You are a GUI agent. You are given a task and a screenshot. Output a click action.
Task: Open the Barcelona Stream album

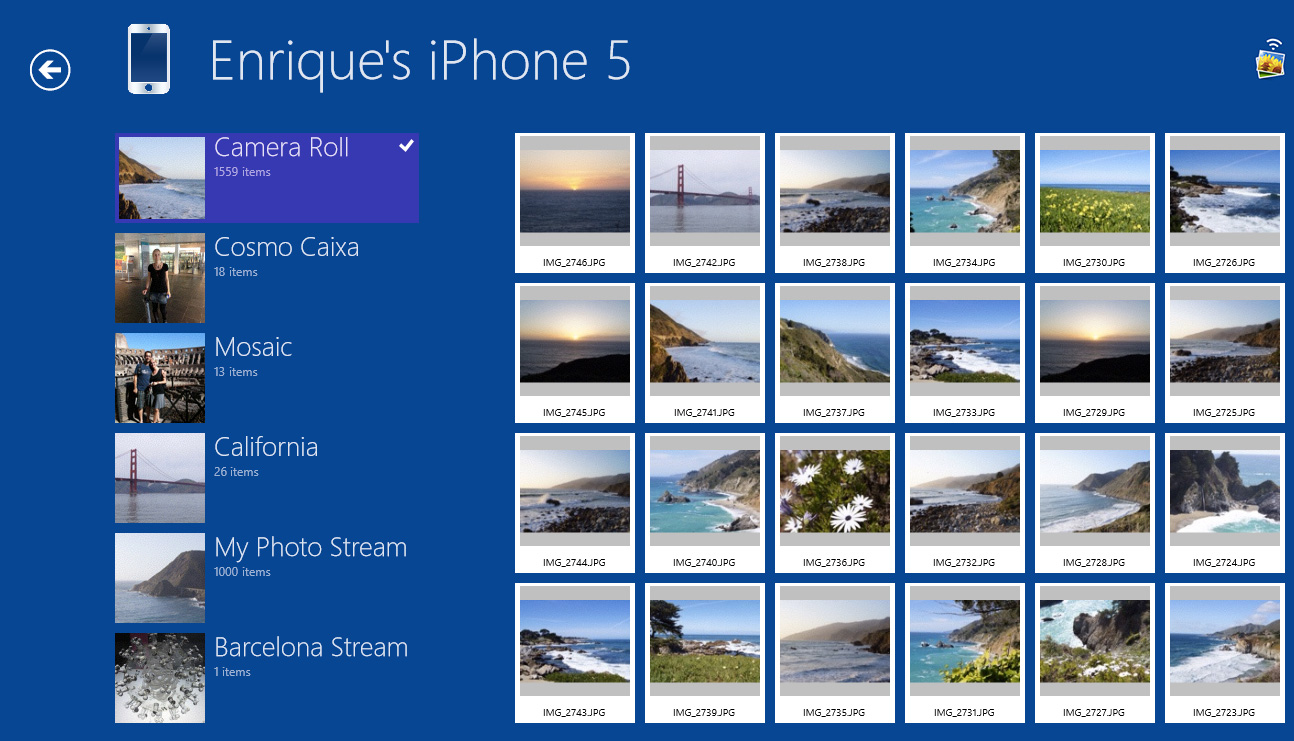267,678
